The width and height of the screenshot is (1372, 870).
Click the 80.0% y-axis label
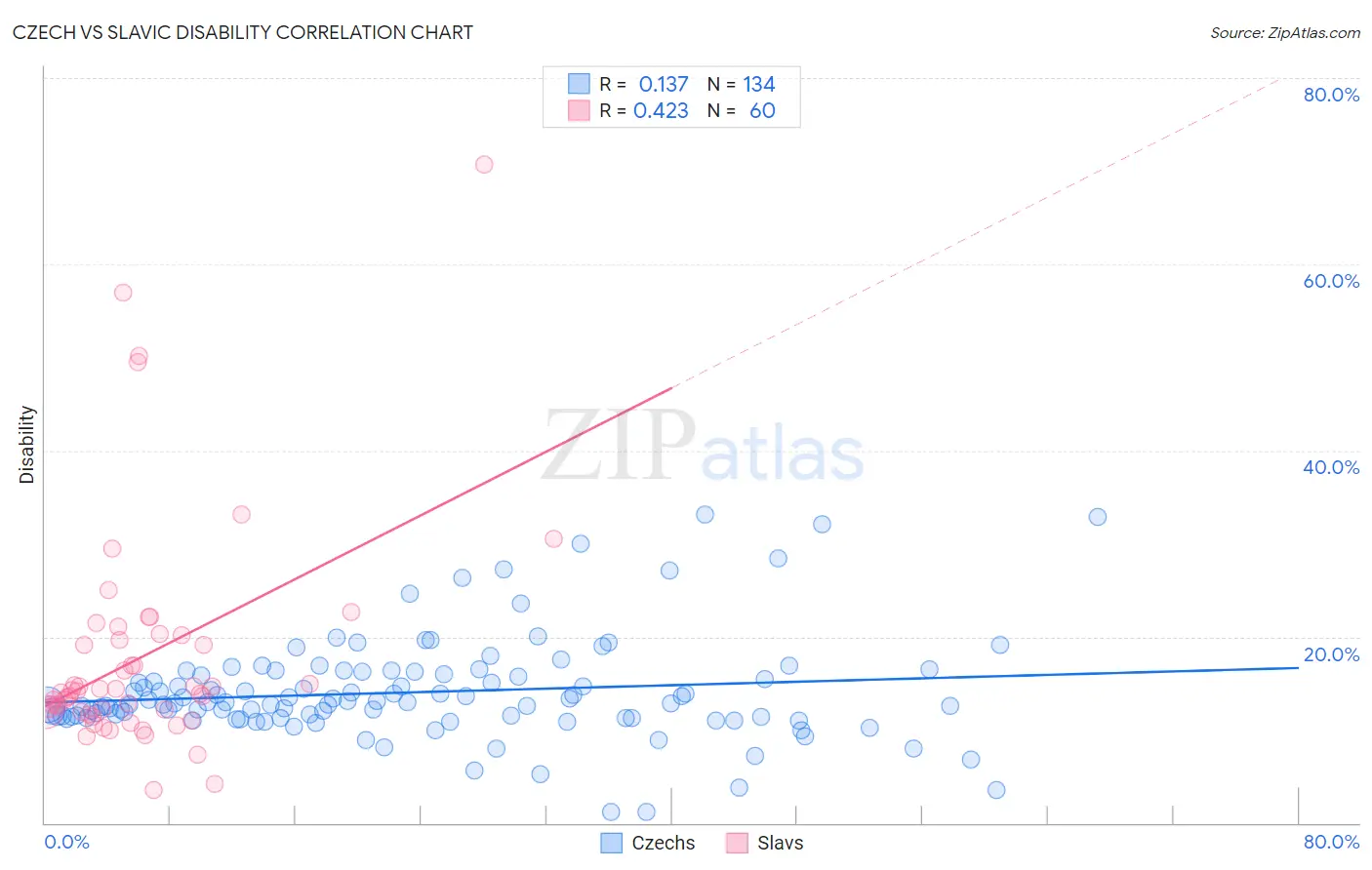1331,95
